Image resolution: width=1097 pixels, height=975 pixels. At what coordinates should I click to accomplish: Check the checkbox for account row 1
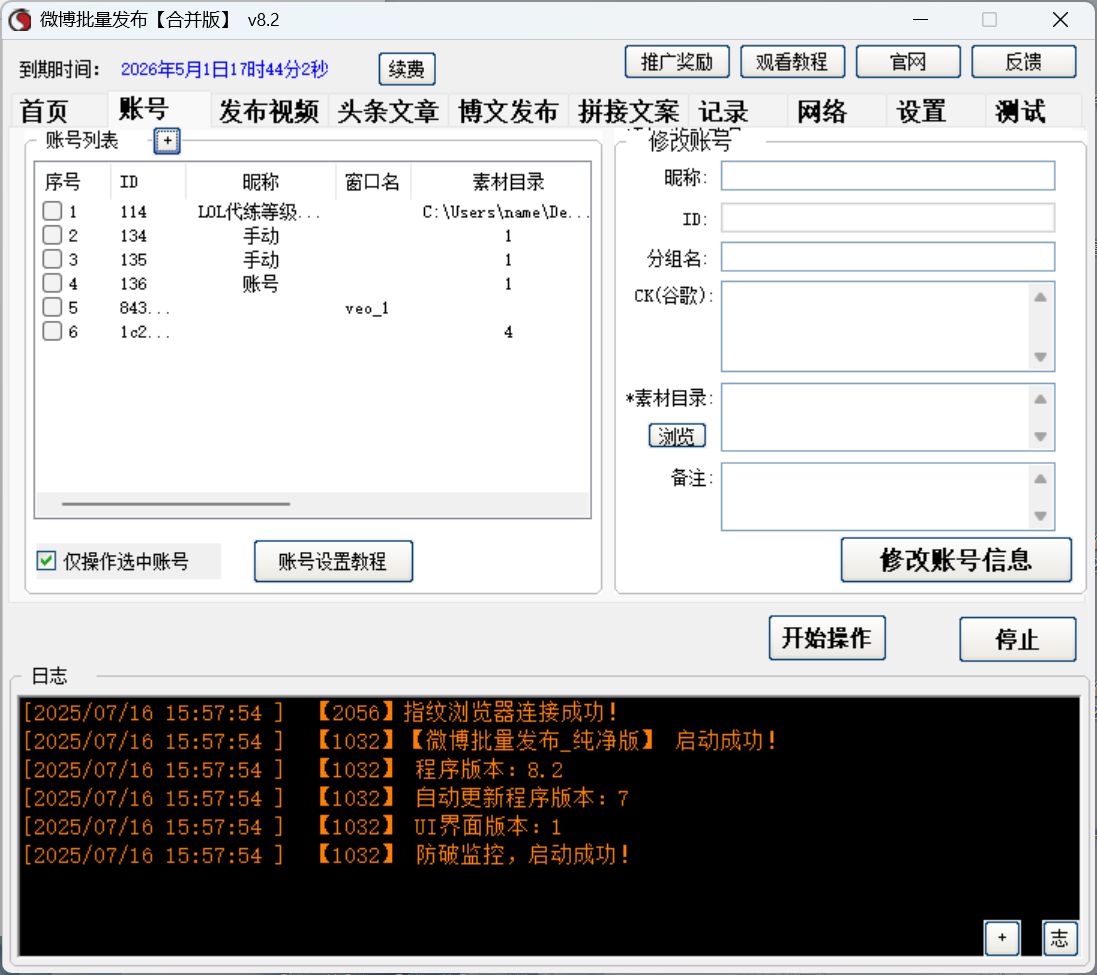[52, 211]
